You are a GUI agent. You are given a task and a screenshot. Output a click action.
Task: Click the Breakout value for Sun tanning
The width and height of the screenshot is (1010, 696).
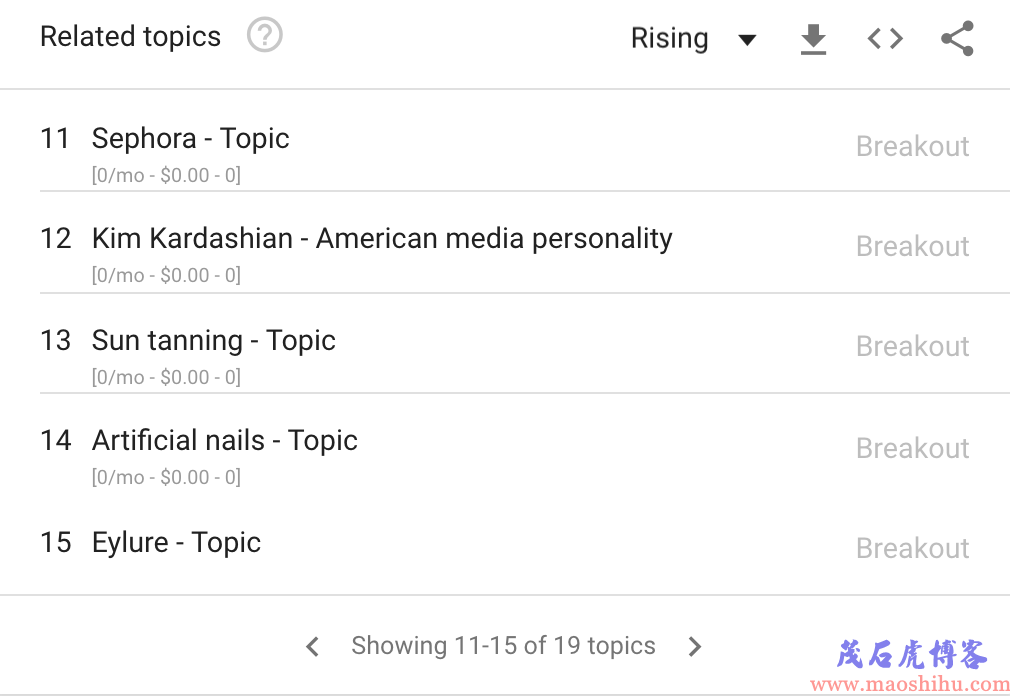click(x=913, y=346)
